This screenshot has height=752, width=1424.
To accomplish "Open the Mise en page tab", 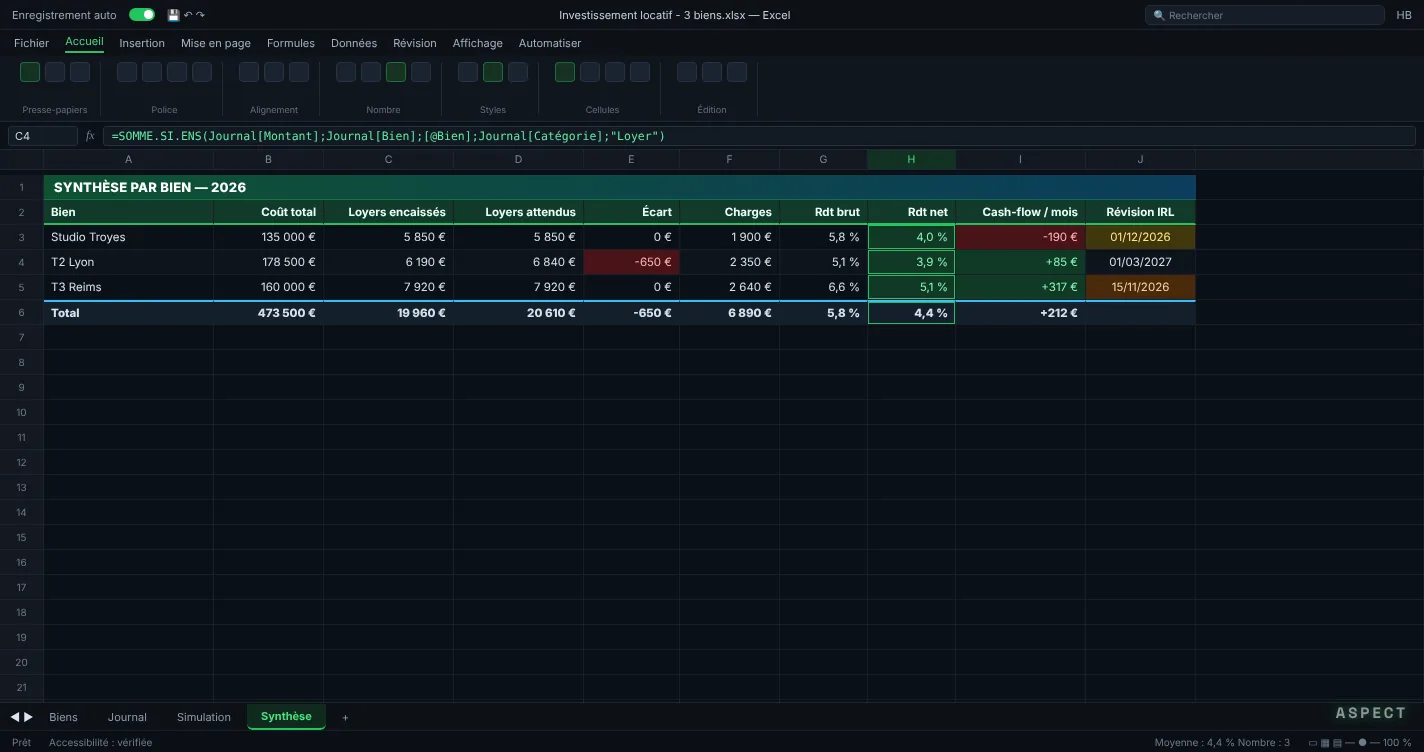I will coord(216,43).
